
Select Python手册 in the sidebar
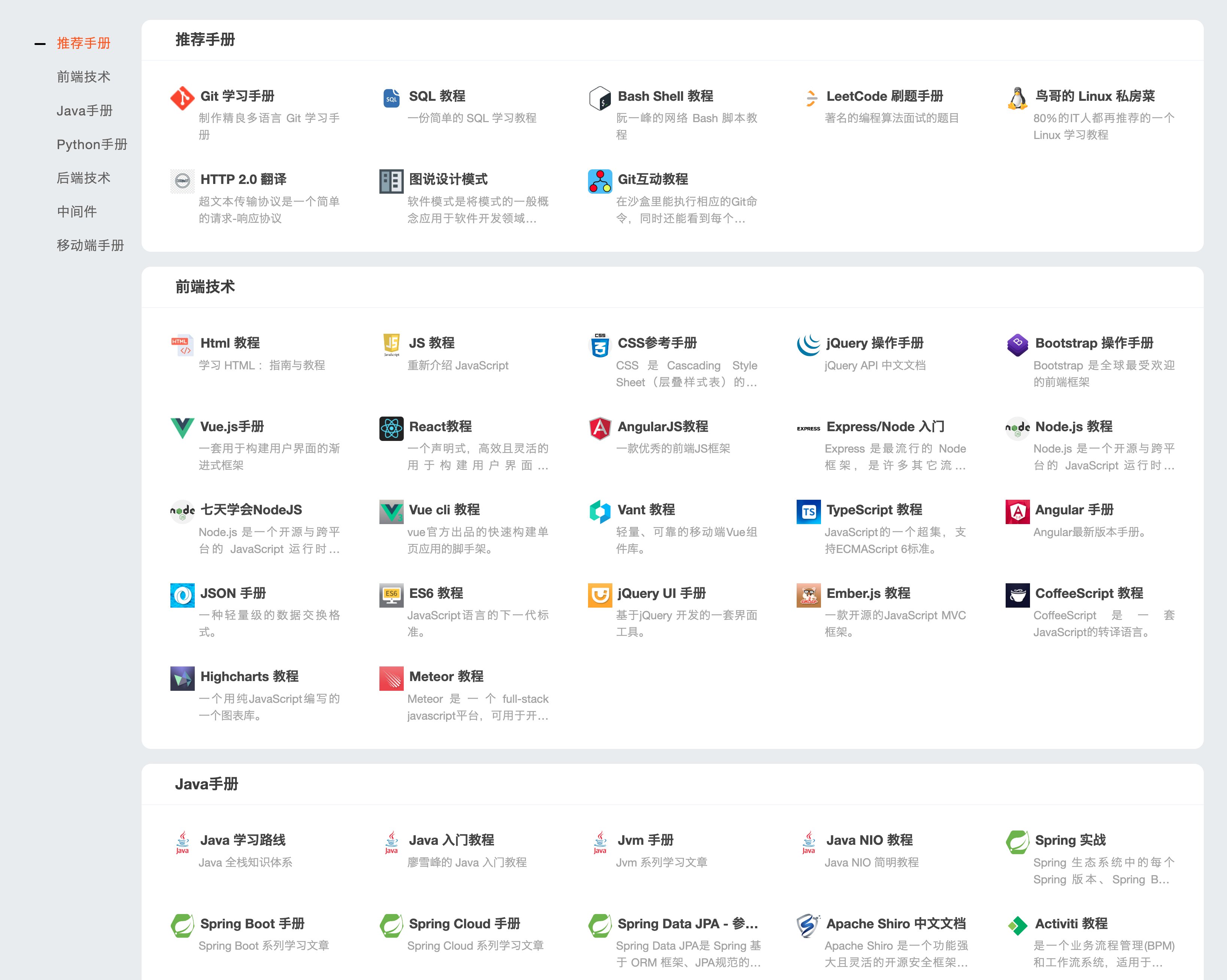(92, 145)
